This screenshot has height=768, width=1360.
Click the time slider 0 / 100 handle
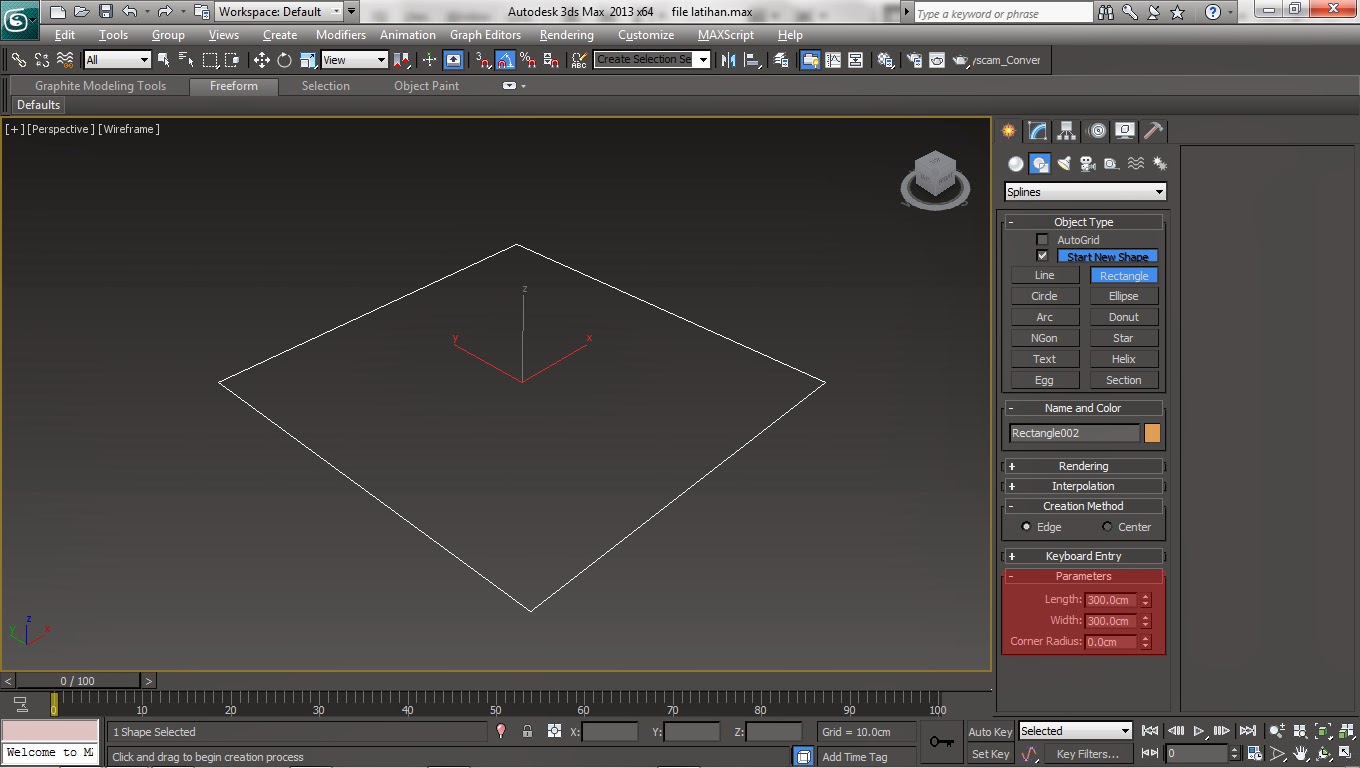[x=77, y=681]
